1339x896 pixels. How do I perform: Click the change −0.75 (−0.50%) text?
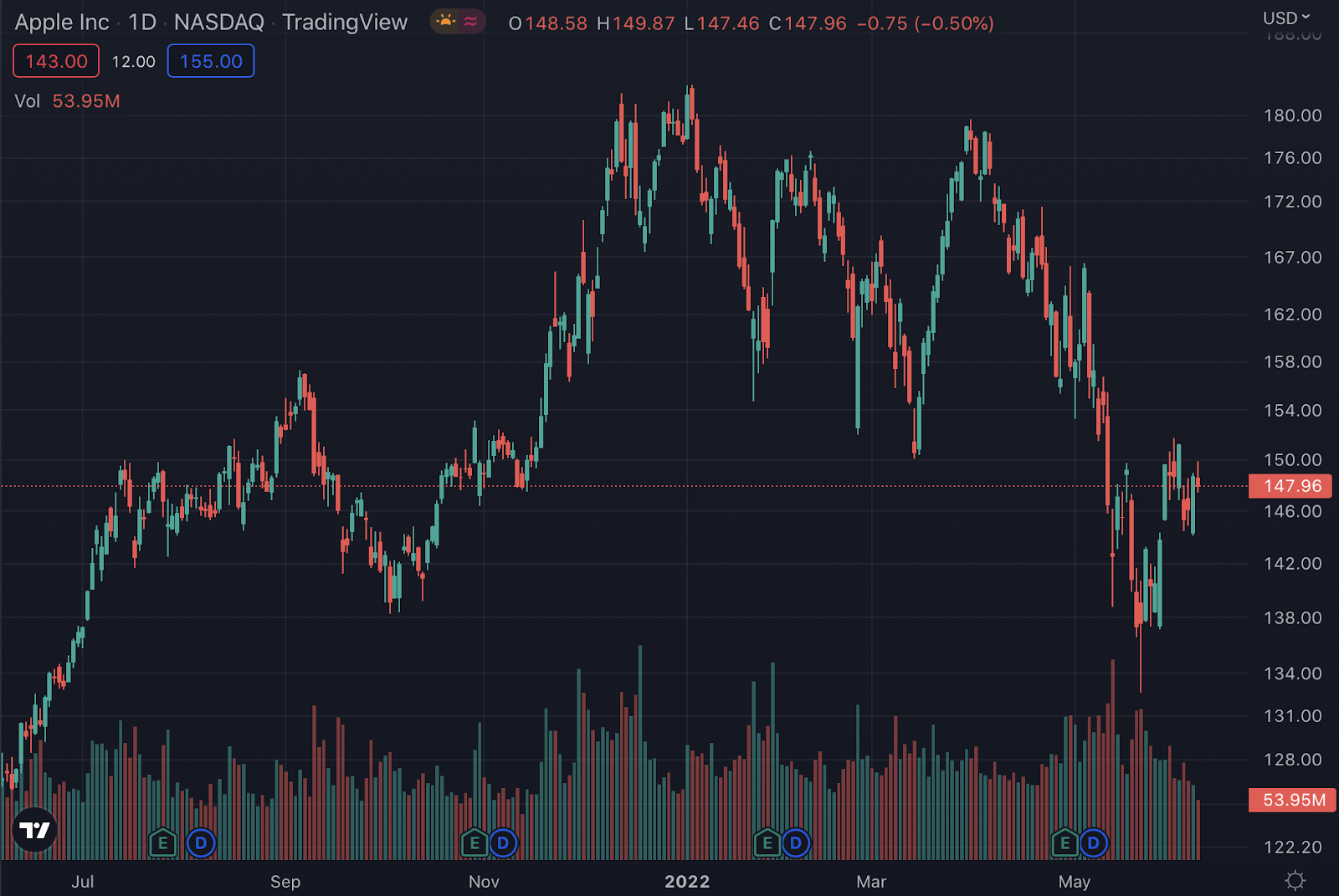coord(926,23)
